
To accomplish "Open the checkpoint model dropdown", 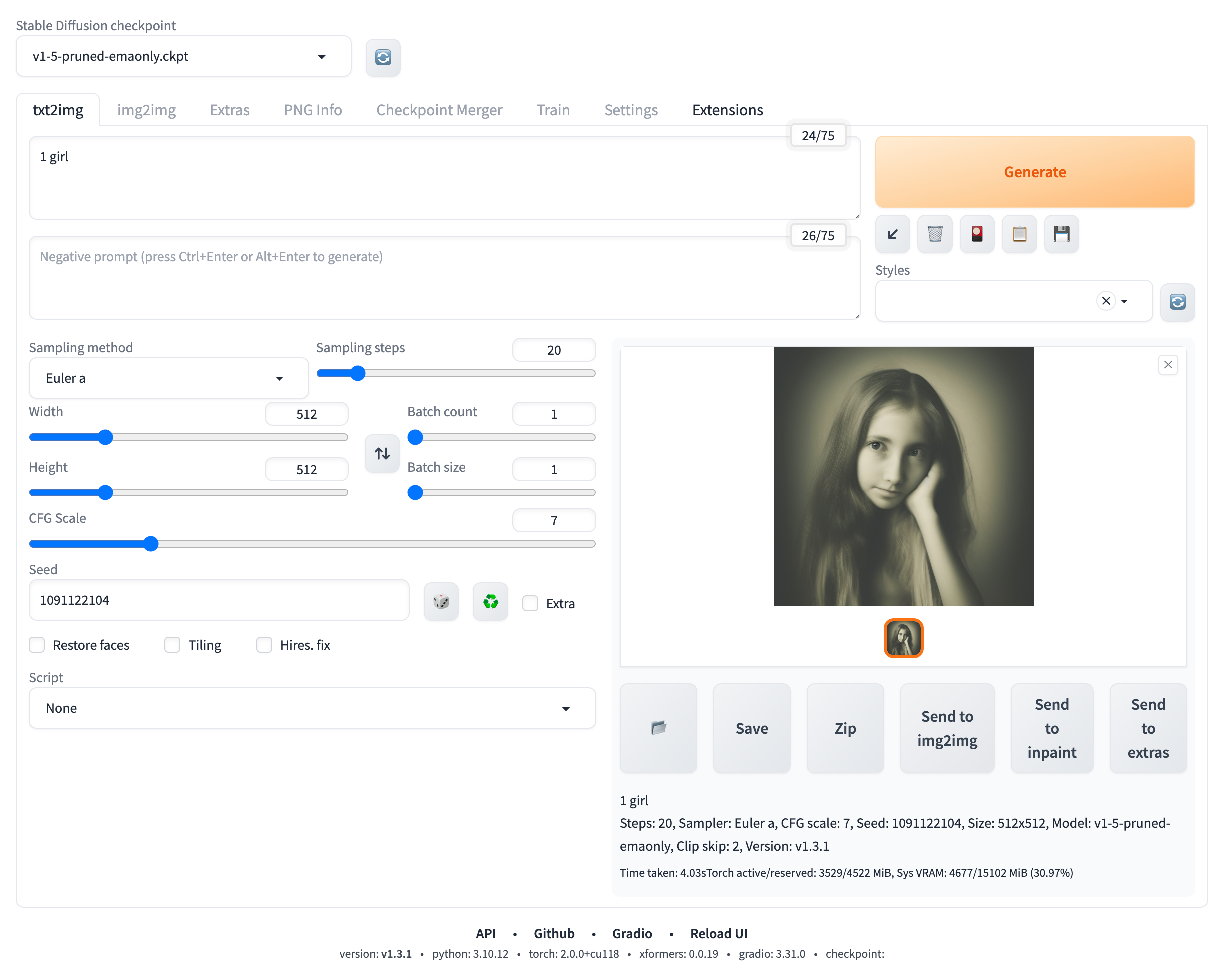I will point(183,57).
